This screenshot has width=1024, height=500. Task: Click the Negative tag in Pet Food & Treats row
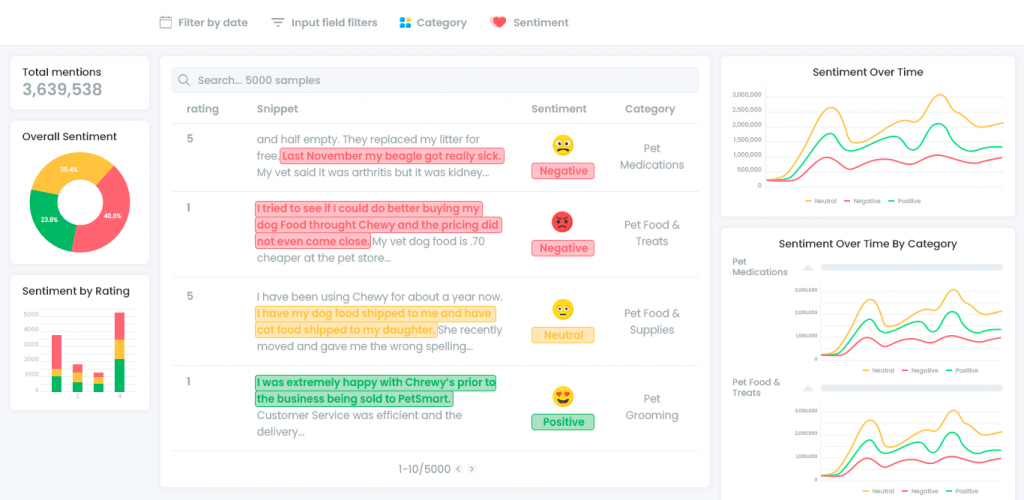pos(563,248)
